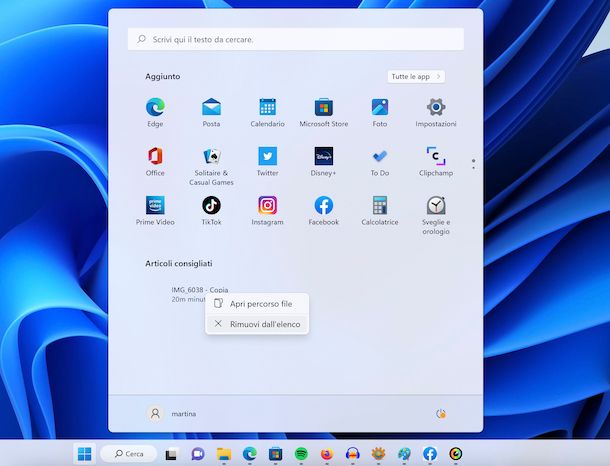Open Impostazioni settings app

(436, 112)
